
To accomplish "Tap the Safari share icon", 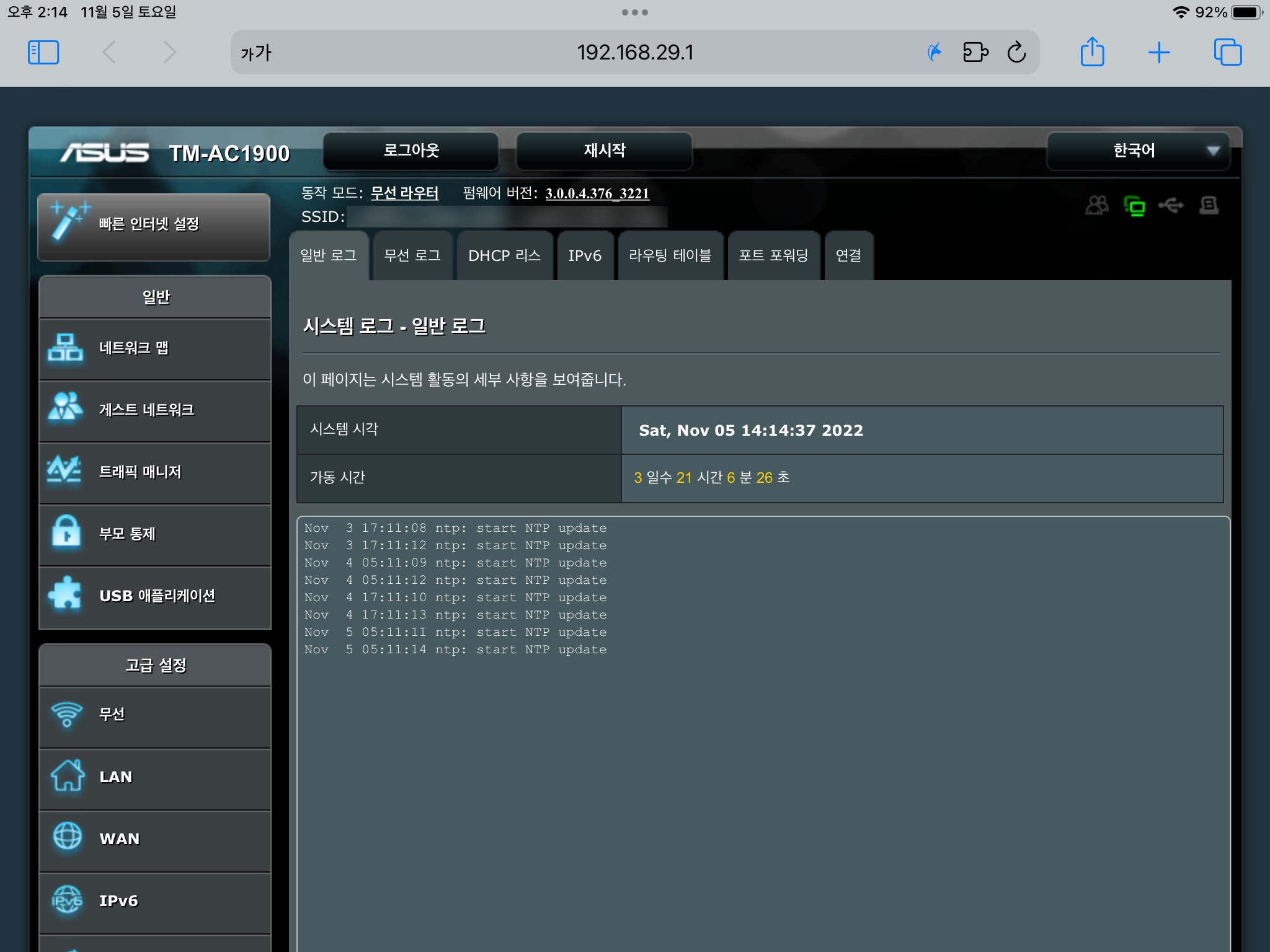I will [x=1092, y=52].
